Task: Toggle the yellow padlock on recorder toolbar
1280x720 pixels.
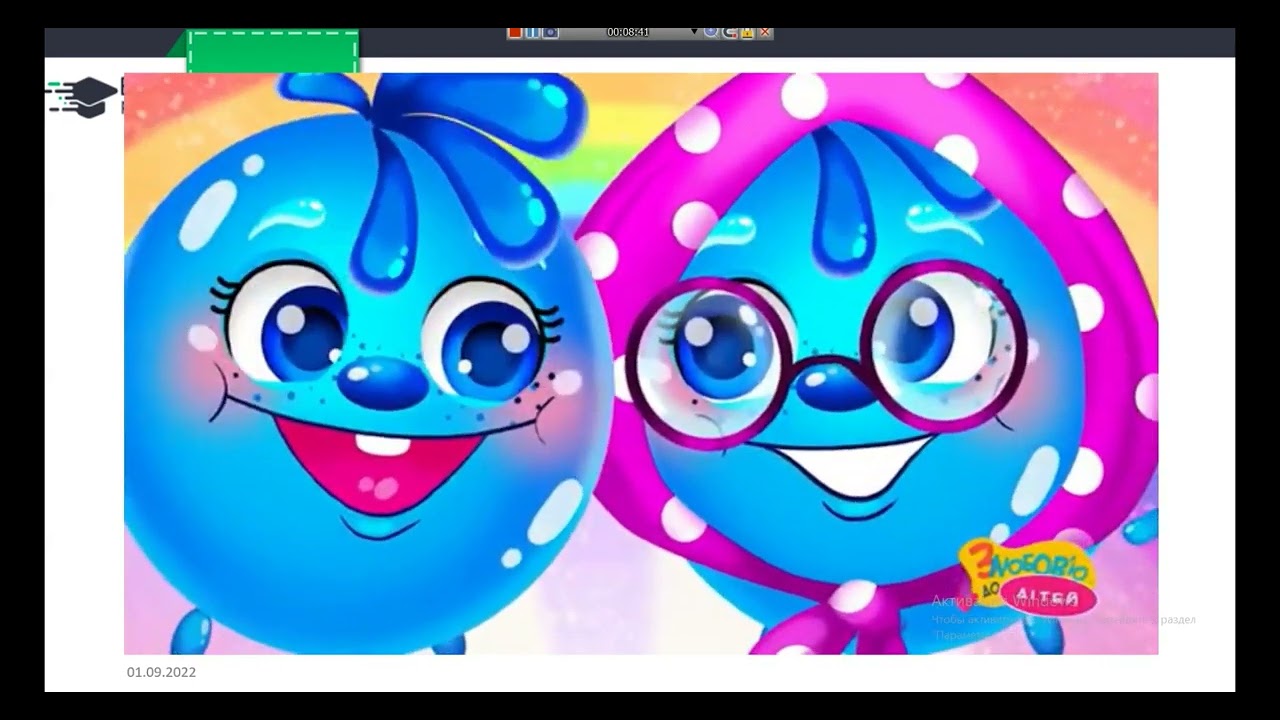Action: 747,32
